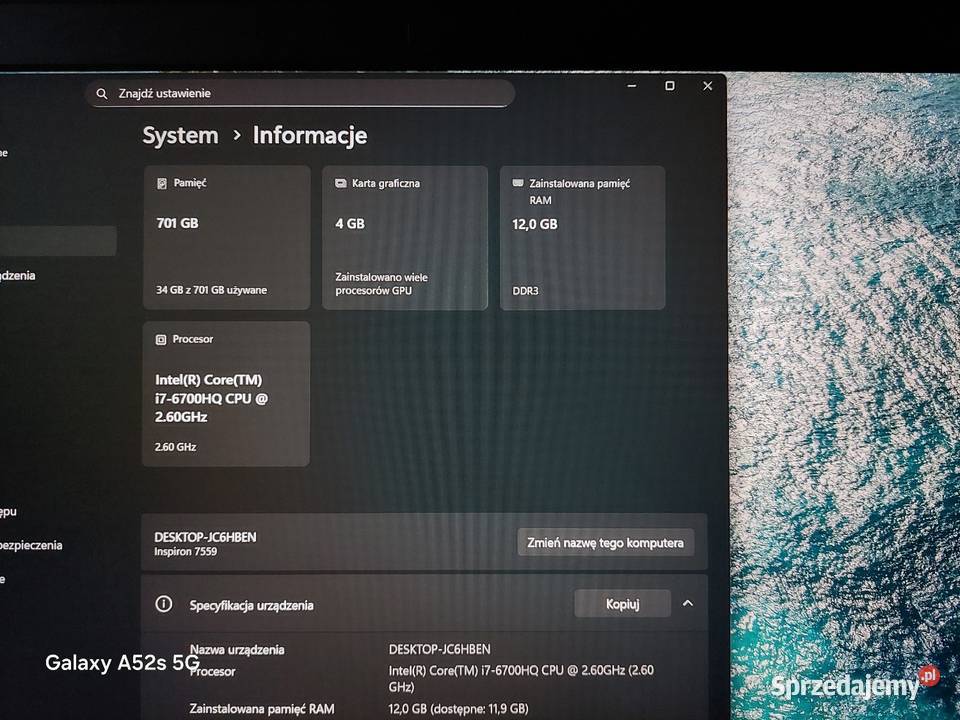Click the Pamięć storage icon
The width and height of the screenshot is (960, 720).
pyautogui.click(x=162, y=183)
